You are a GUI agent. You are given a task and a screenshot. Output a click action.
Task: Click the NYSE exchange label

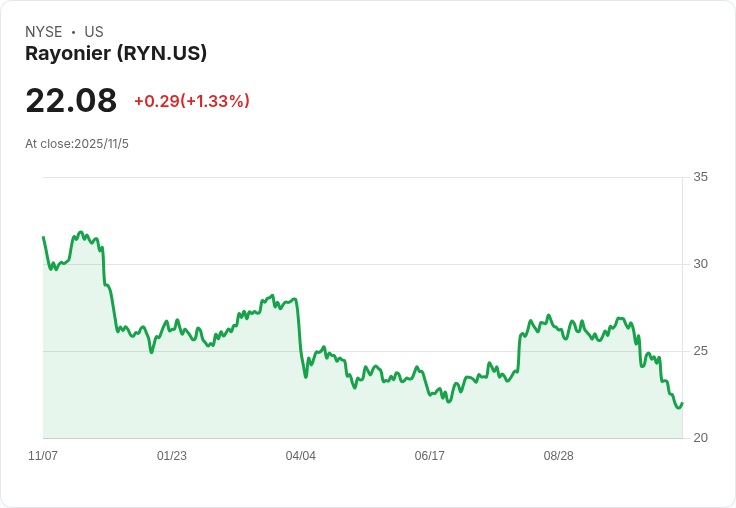click(x=43, y=32)
